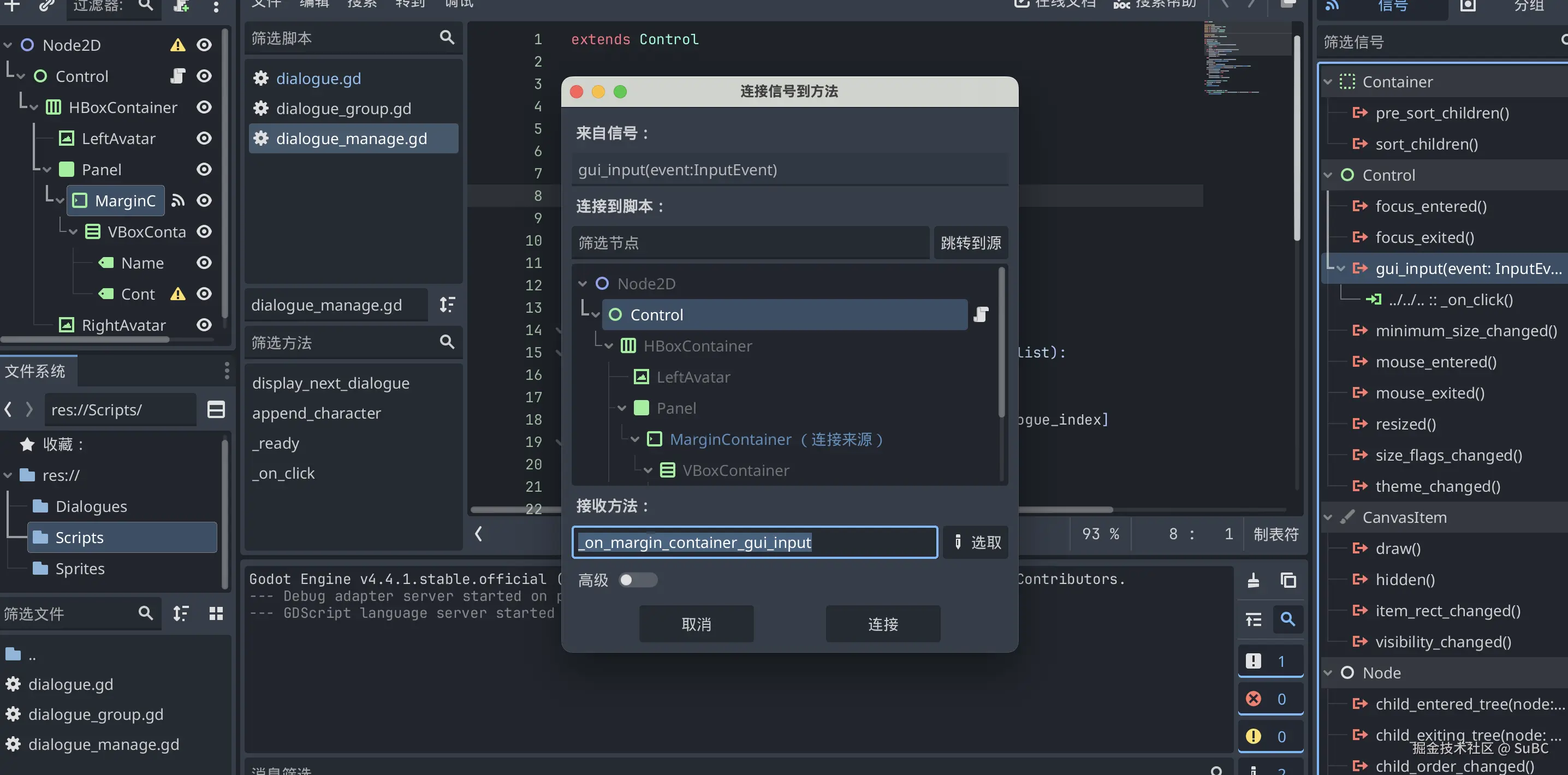Click the pick receiver method icon in dialog

pyautogui.click(x=976, y=542)
